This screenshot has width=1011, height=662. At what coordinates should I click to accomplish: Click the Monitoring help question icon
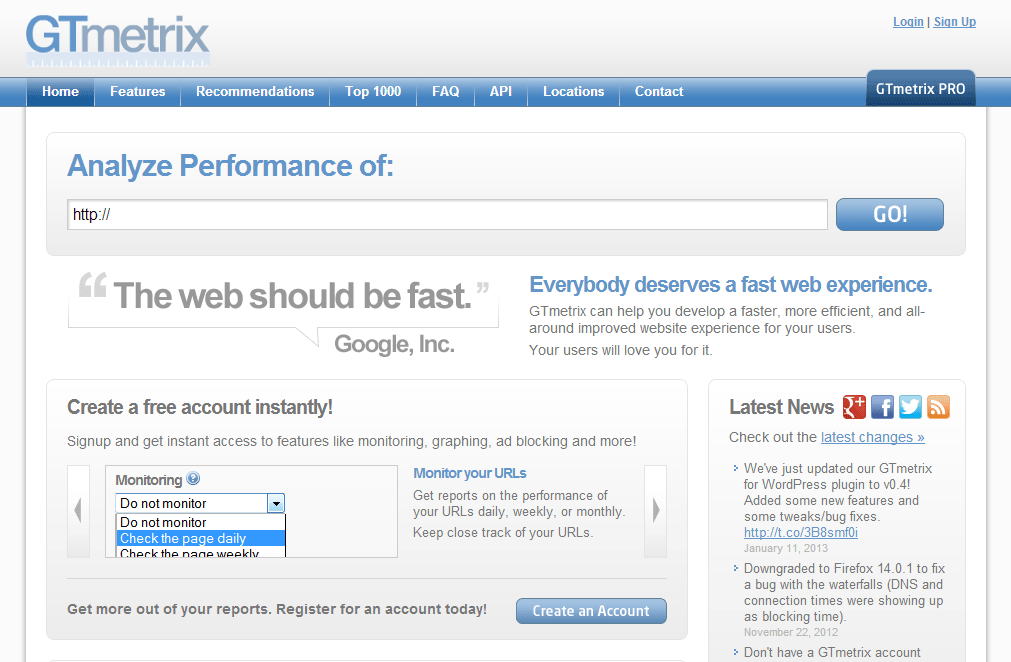pyautogui.click(x=193, y=478)
